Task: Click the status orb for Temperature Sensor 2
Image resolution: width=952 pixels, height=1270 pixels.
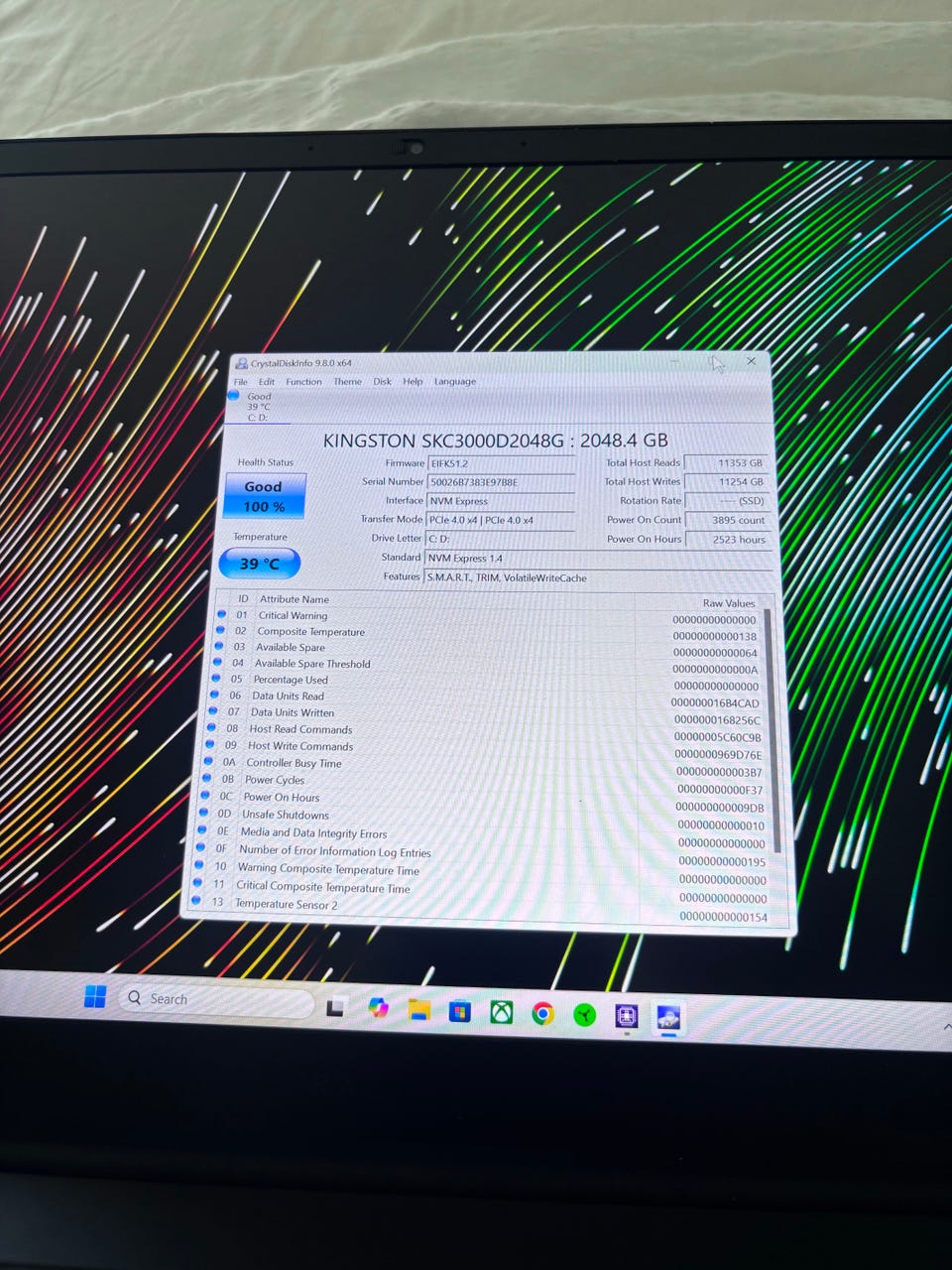Action: coord(197,902)
